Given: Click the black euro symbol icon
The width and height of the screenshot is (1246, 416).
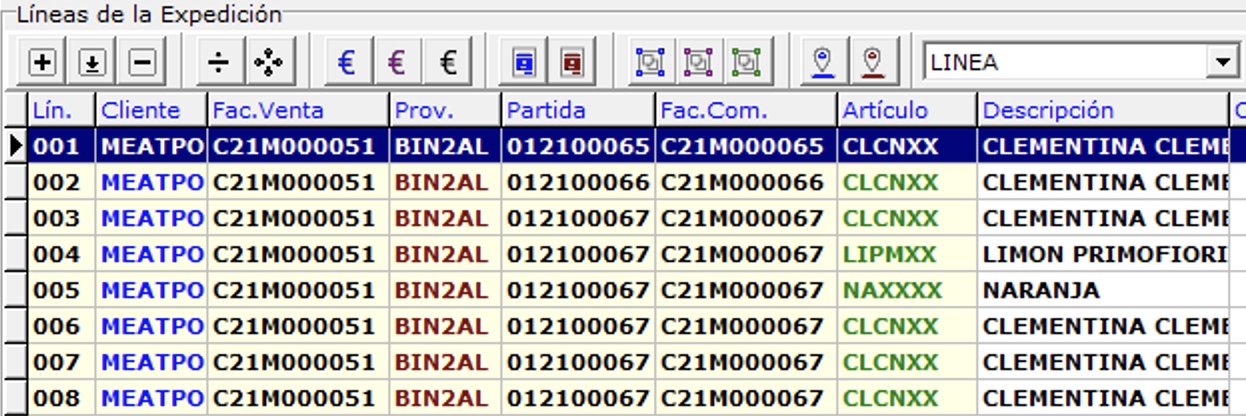Looking at the screenshot, I should pos(448,63).
